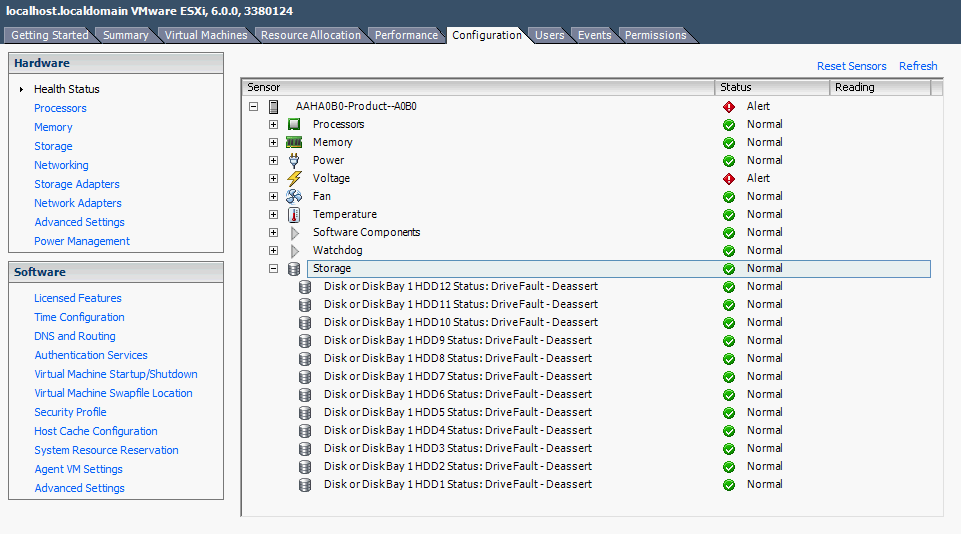Open Storage Adapters in Hardware panel
961x534 pixels.
tap(77, 185)
